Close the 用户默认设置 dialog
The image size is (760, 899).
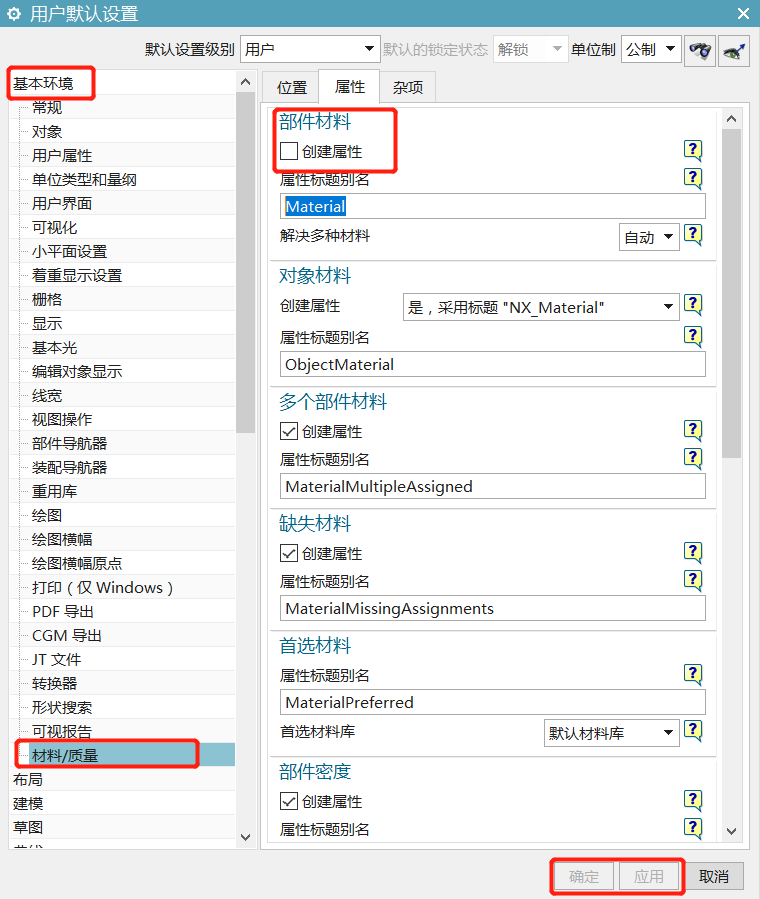(743, 13)
